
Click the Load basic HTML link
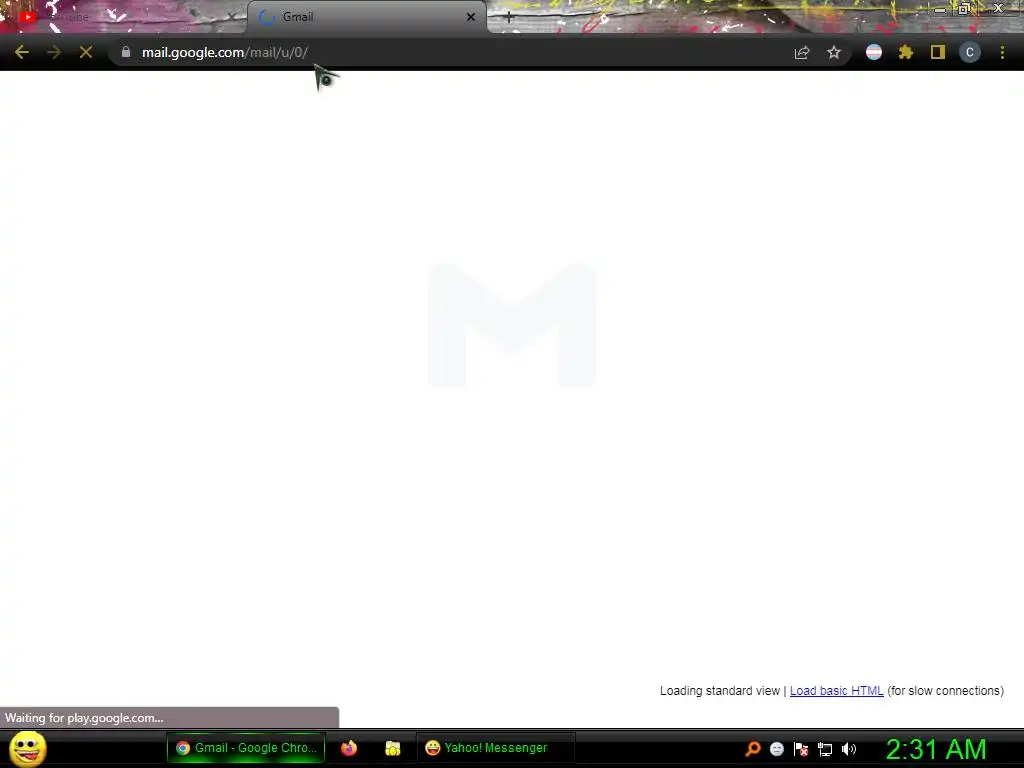pyautogui.click(x=837, y=690)
